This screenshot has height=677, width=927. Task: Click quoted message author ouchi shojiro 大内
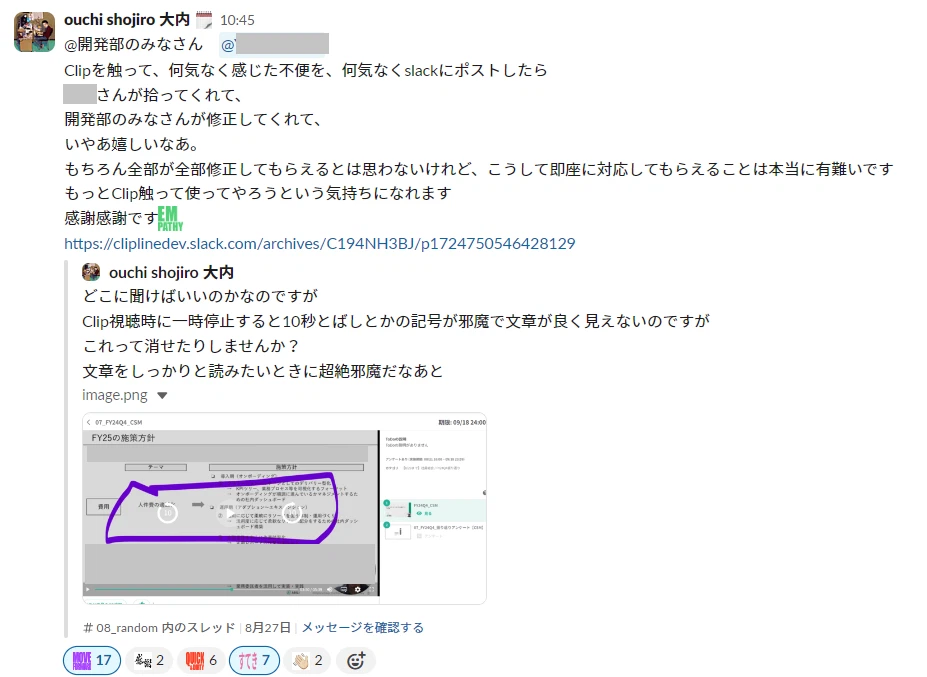tap(171, 273)
